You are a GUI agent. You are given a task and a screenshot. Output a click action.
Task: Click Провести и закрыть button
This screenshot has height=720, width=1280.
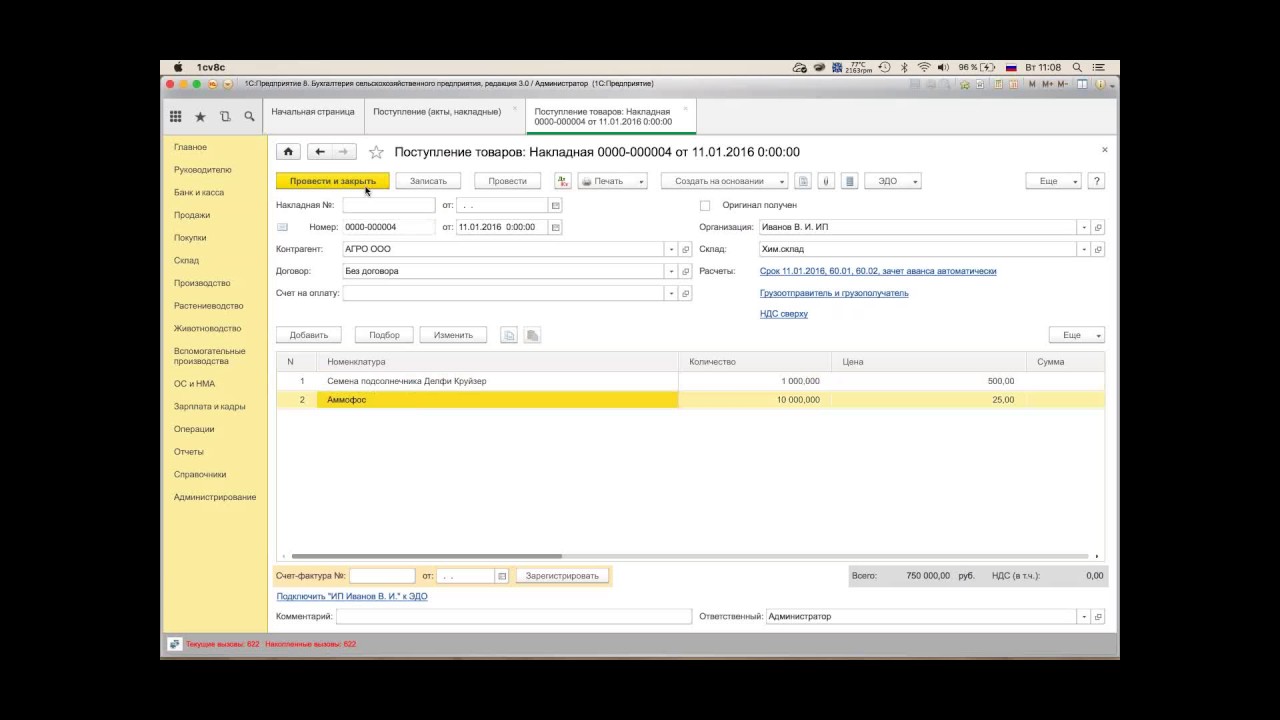(x=333, y=181)
